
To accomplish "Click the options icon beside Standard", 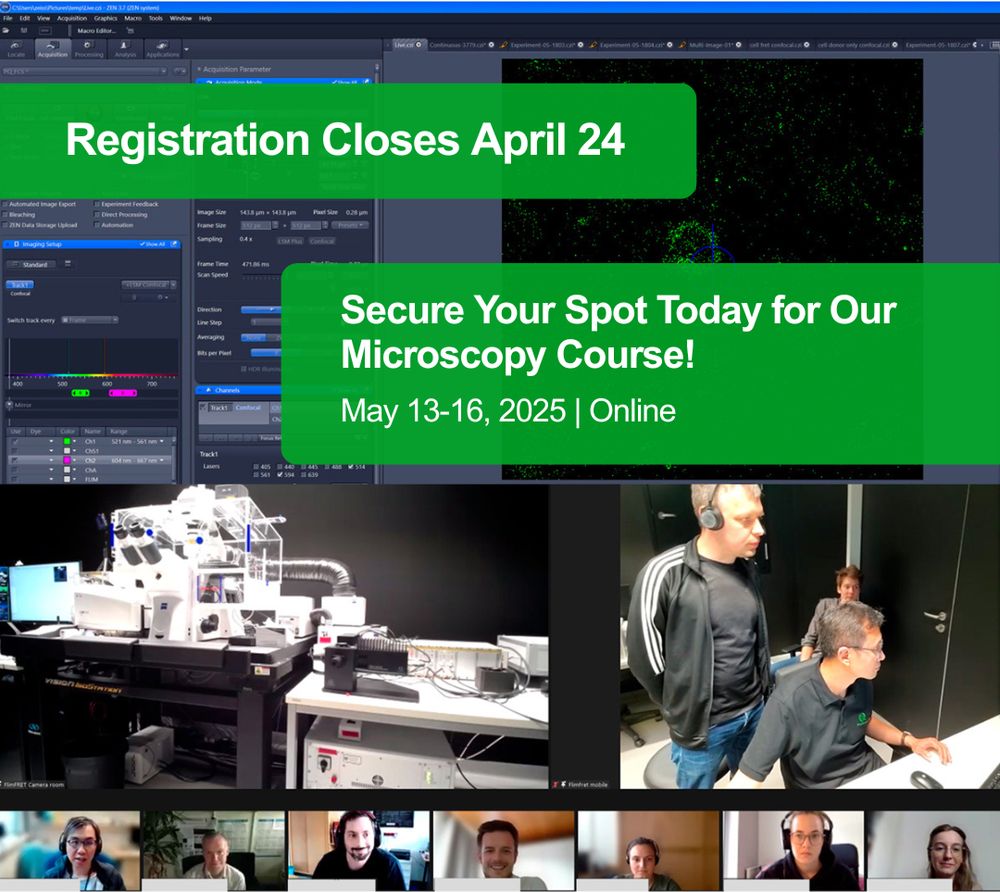I will [68, 264].
